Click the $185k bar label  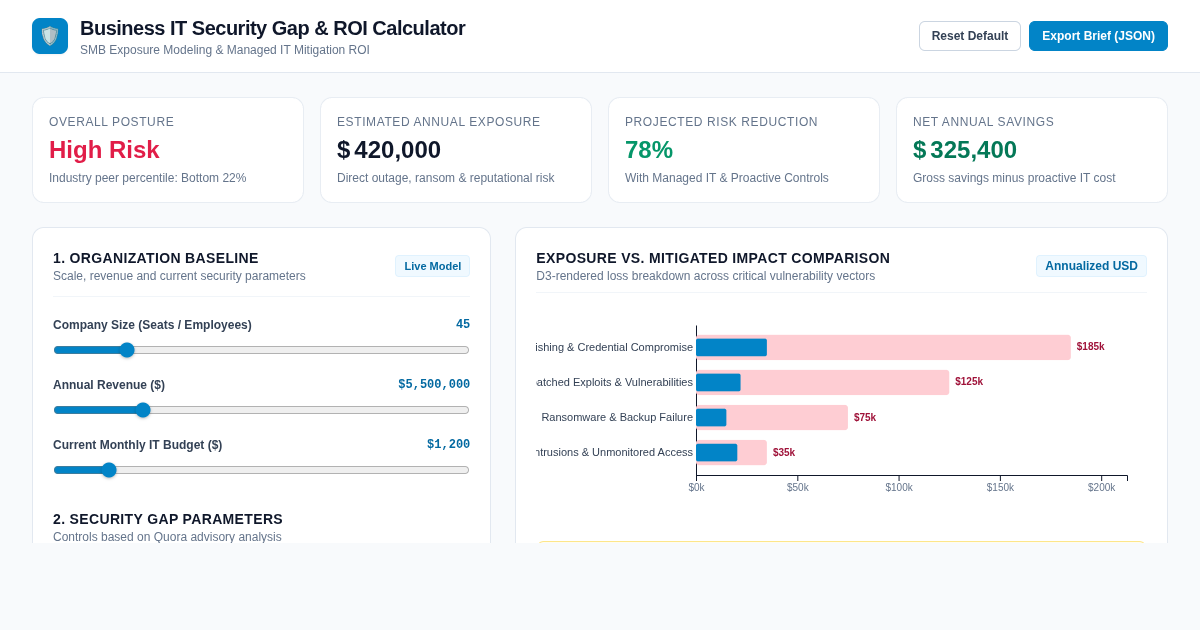[1091, 347]
